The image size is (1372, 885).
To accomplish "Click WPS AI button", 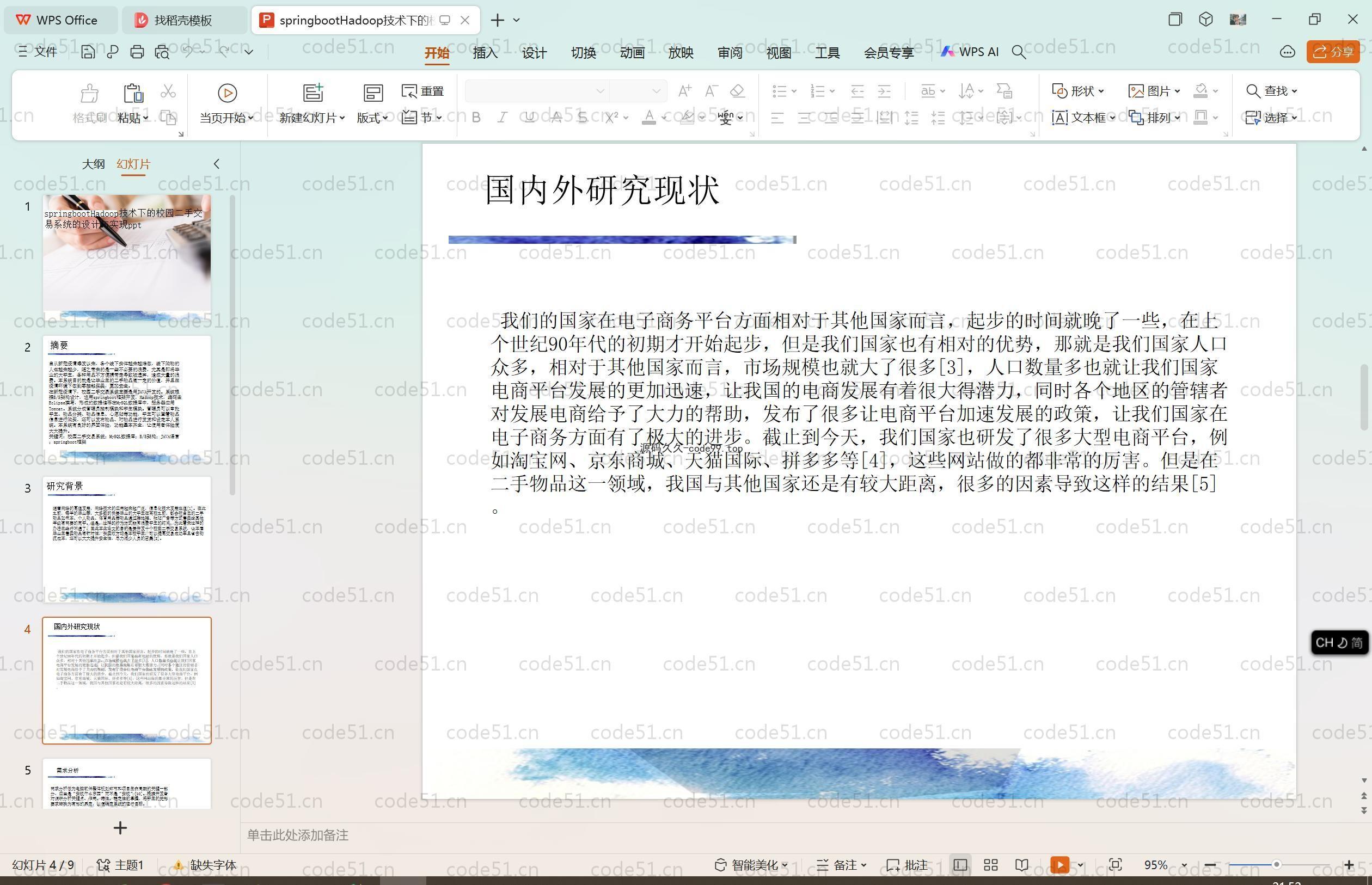I will (x=970, y=52).
